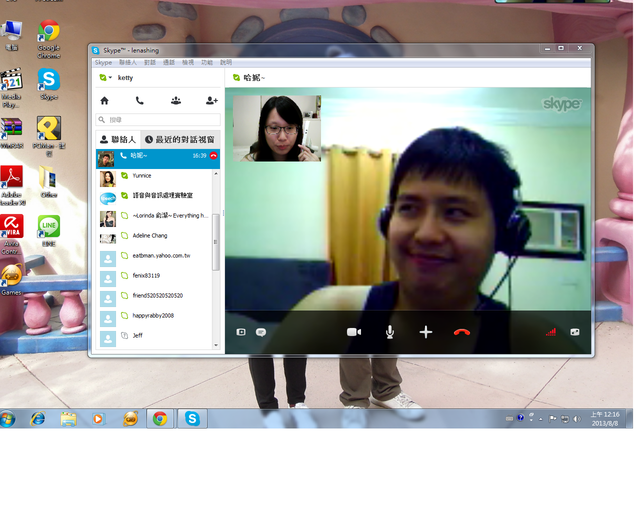Open the Computer desktop icon
This screenshot has width=640, height=512.
(11, 36)
